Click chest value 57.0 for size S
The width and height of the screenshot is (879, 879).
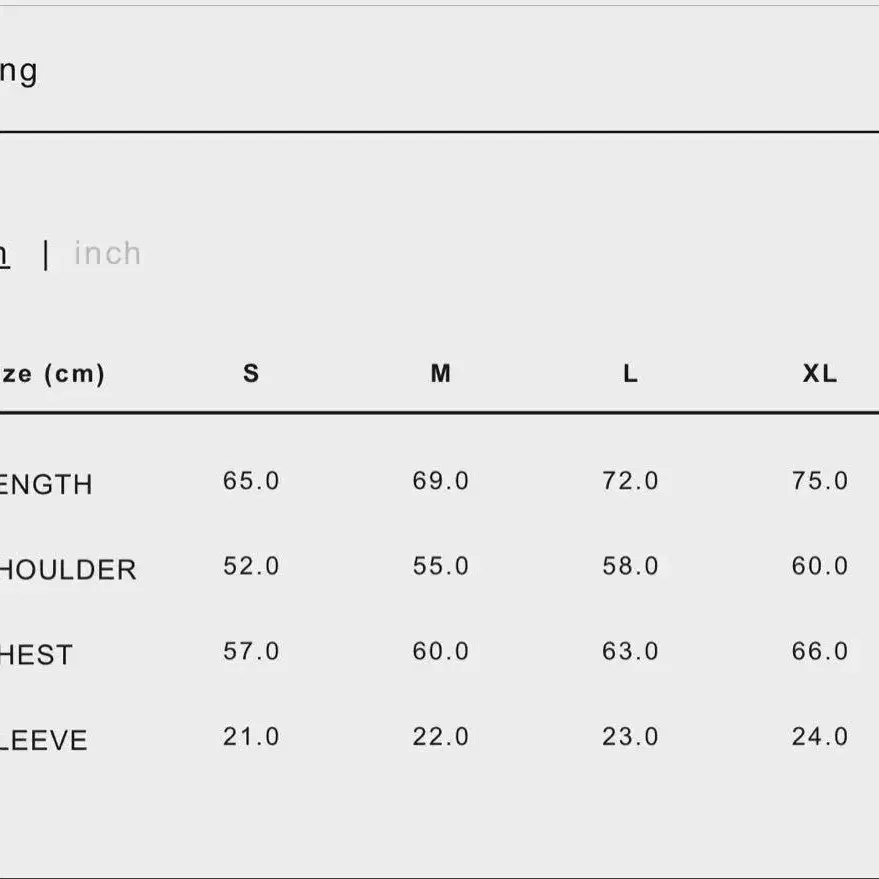click(x=251, y=652)
